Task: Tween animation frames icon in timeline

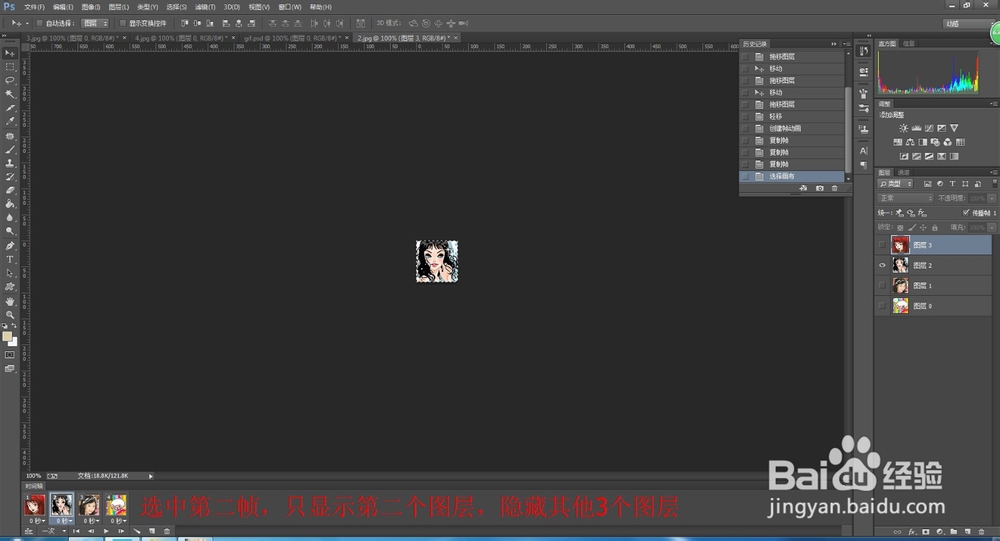Action: point(136,531)
